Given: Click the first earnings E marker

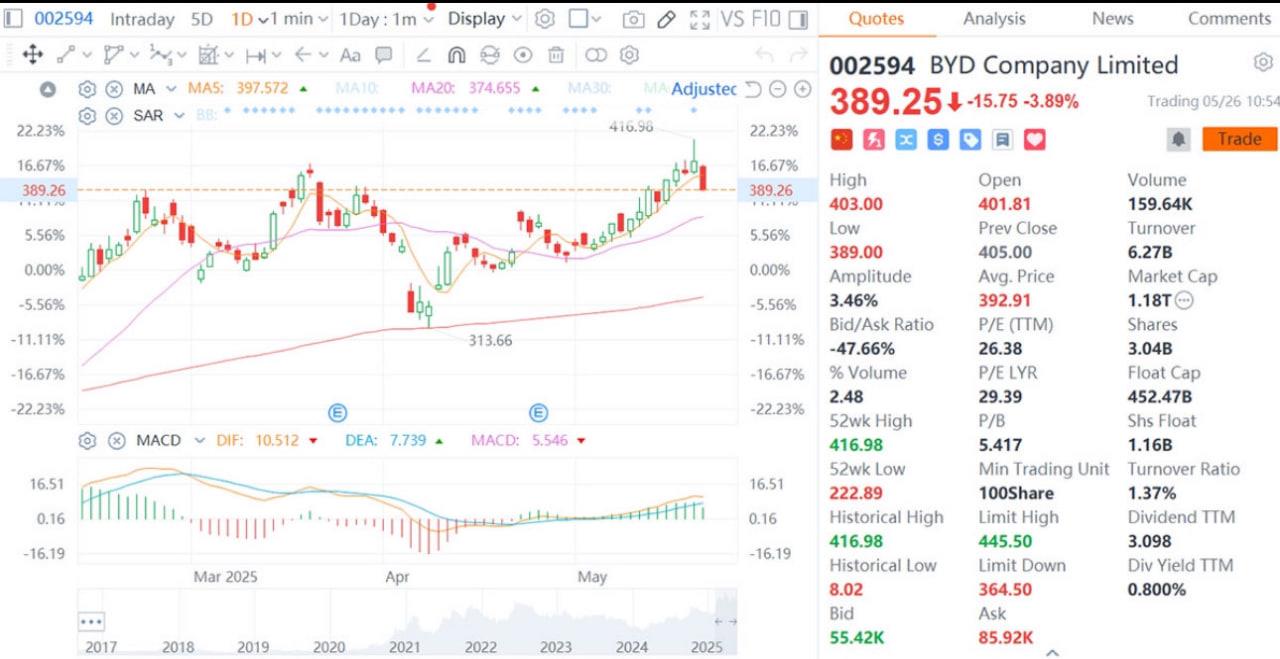Looking at the screenshot, I should 338,413.
